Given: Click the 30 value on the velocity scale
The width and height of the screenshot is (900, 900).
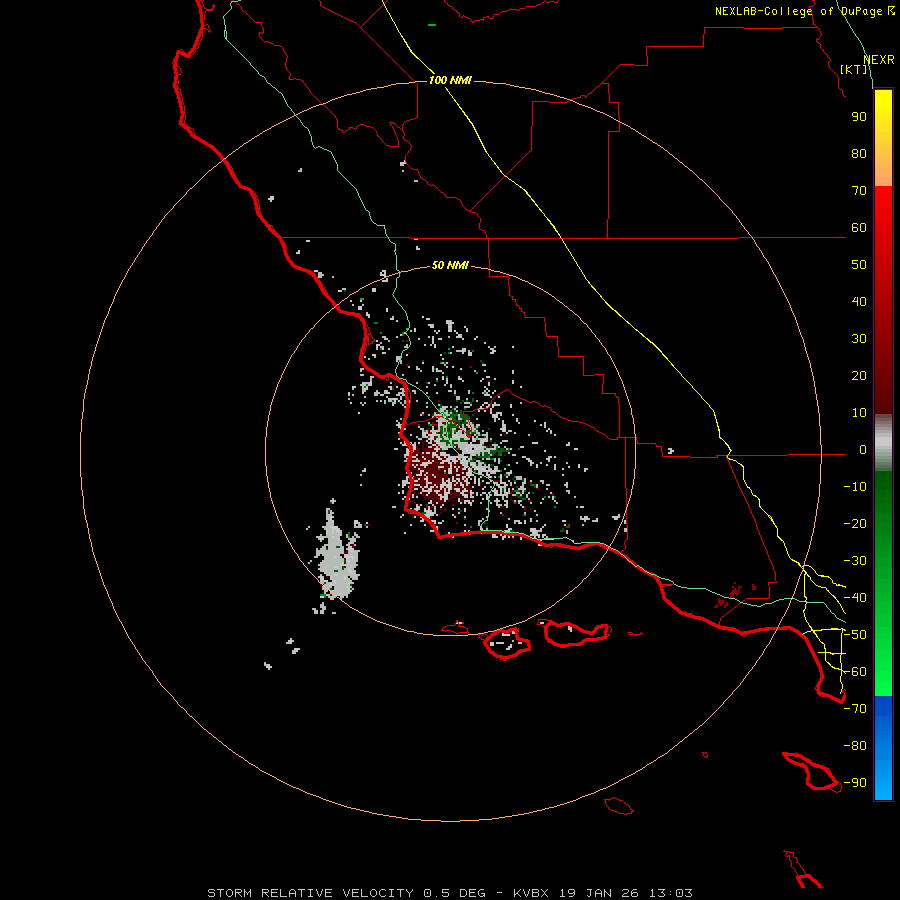Looking at the screenshot, I should coord(859,339).
